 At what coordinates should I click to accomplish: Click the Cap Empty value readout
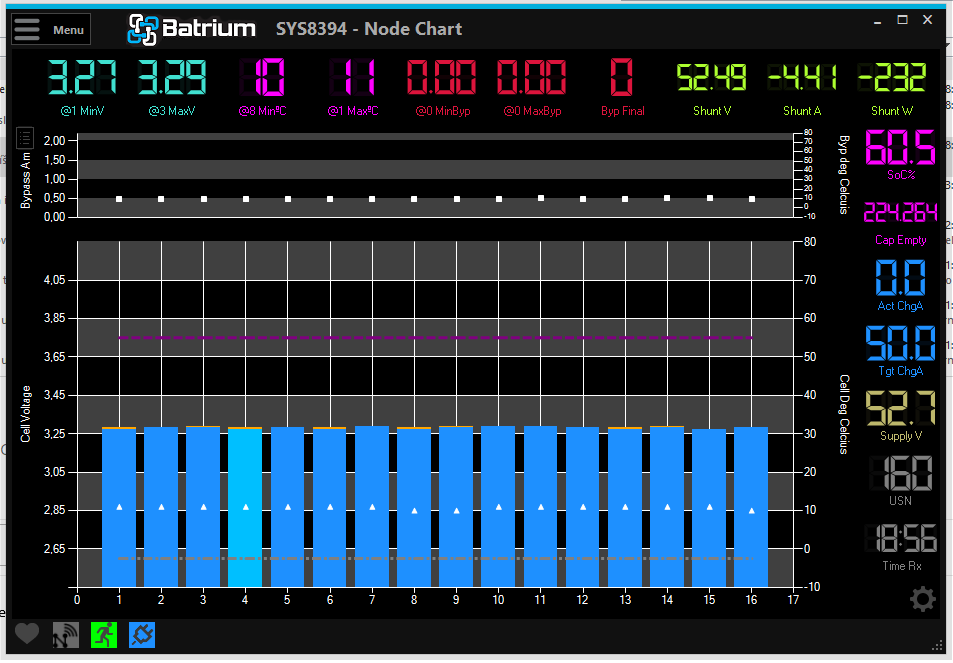pyautogui.click(x=900, y=213)
